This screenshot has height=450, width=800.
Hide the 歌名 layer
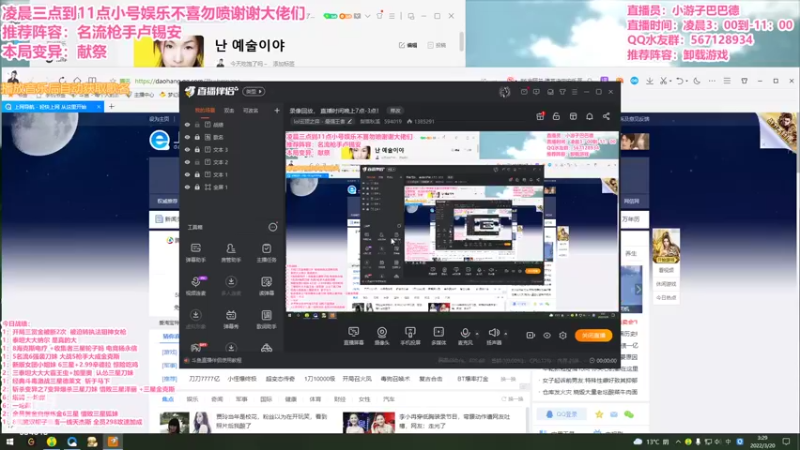pos(187,137)
